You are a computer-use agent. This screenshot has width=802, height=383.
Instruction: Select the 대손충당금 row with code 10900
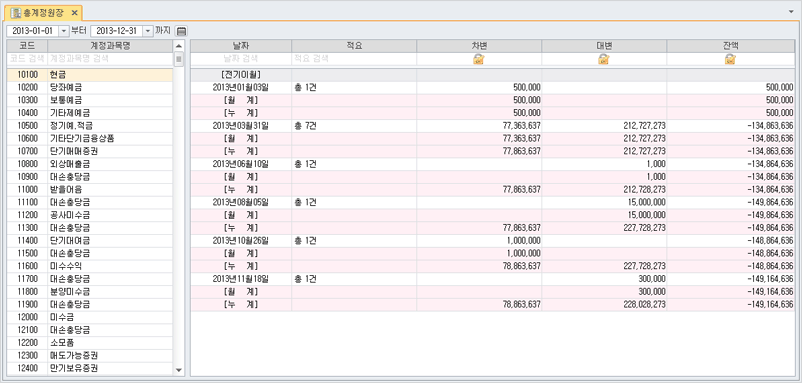coord(90,177)
